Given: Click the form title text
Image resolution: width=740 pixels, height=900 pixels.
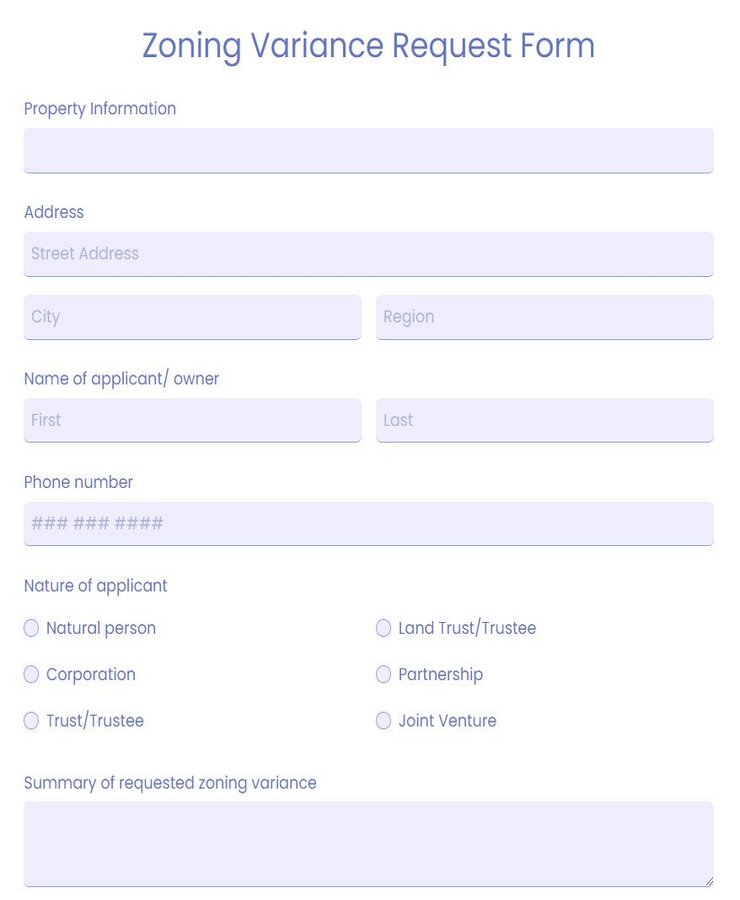Looking at the screenshot, I should click(368, 46).
